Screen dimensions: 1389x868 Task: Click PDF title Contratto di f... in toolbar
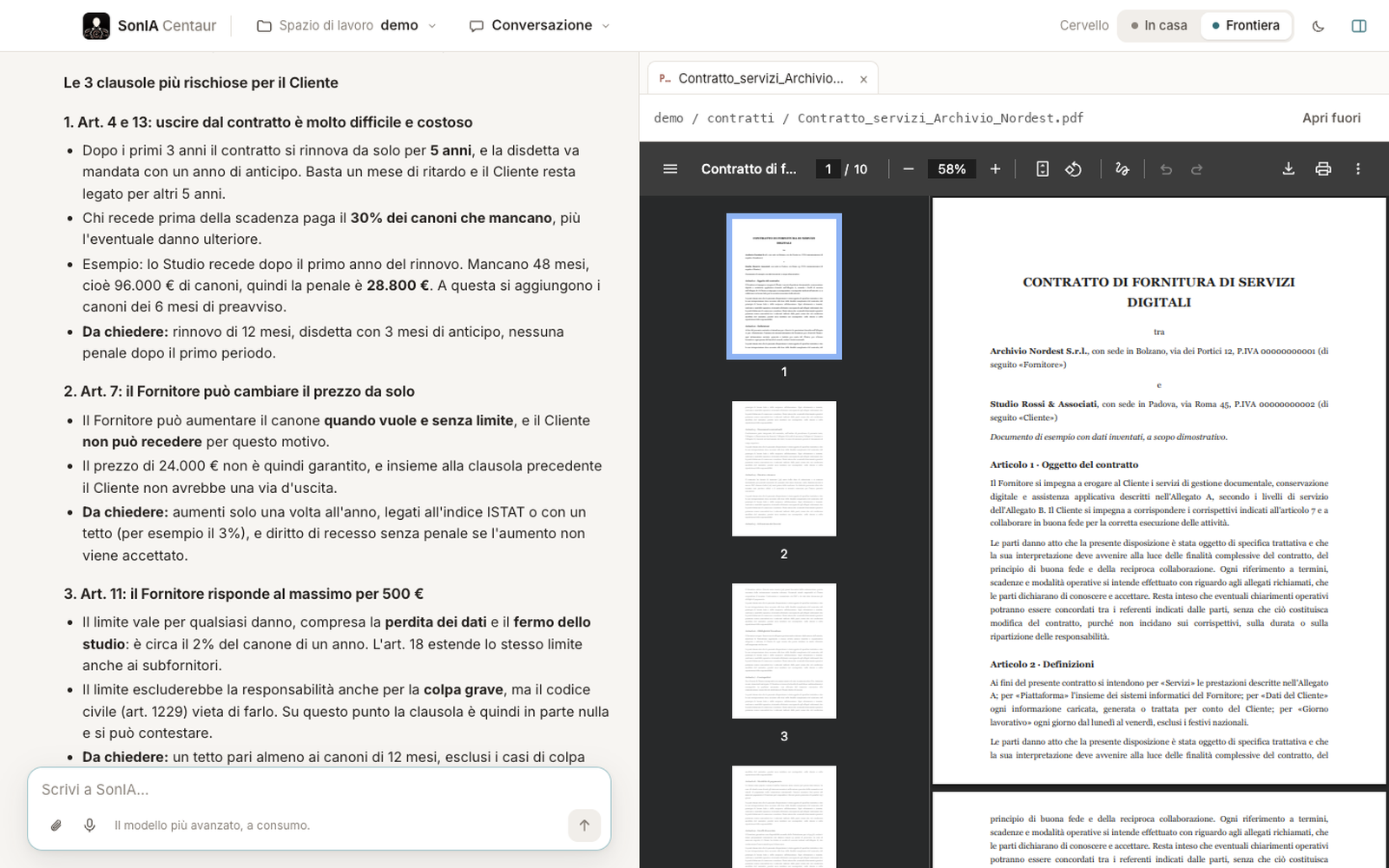click(x=748, y=169)
